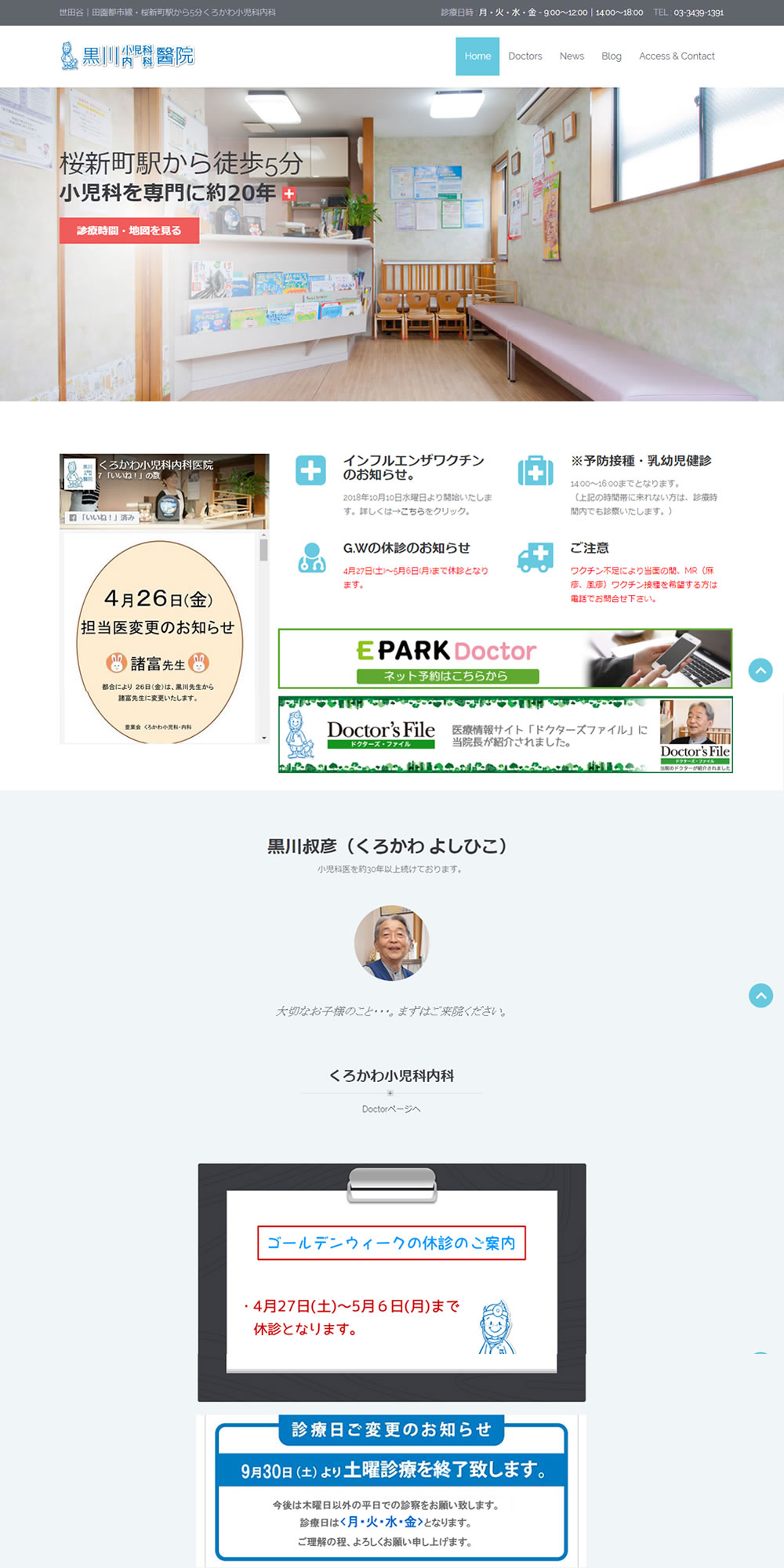Click the medical kit icon beside 予防接種・乳幼児健診
The width and height of the screenshot is (784, 1568).
(x=535, y=470)
